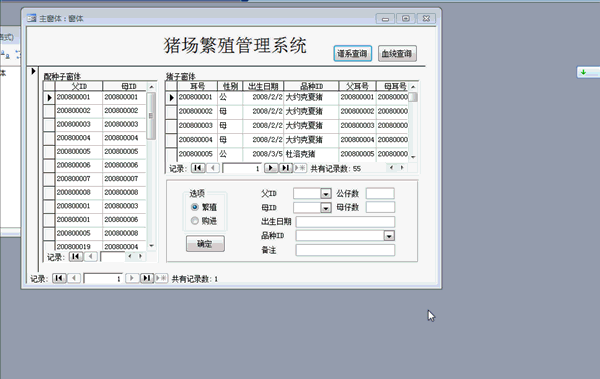600x379 pixels.
Task: Add new record in 猪子窗体 navigator
Action: tap(300, 168)
